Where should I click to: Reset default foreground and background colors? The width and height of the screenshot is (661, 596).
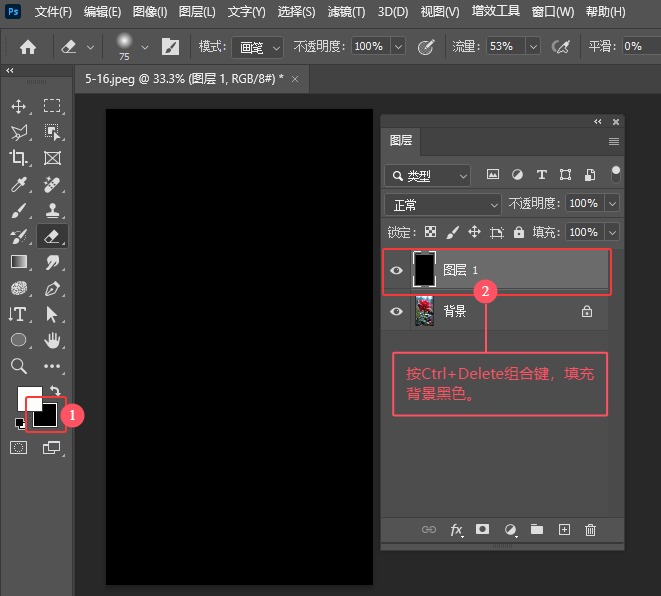[x=19, y=423]
